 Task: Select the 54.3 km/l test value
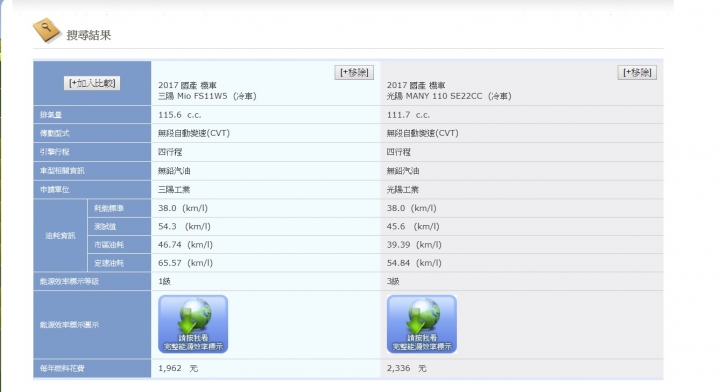point(184,226)
